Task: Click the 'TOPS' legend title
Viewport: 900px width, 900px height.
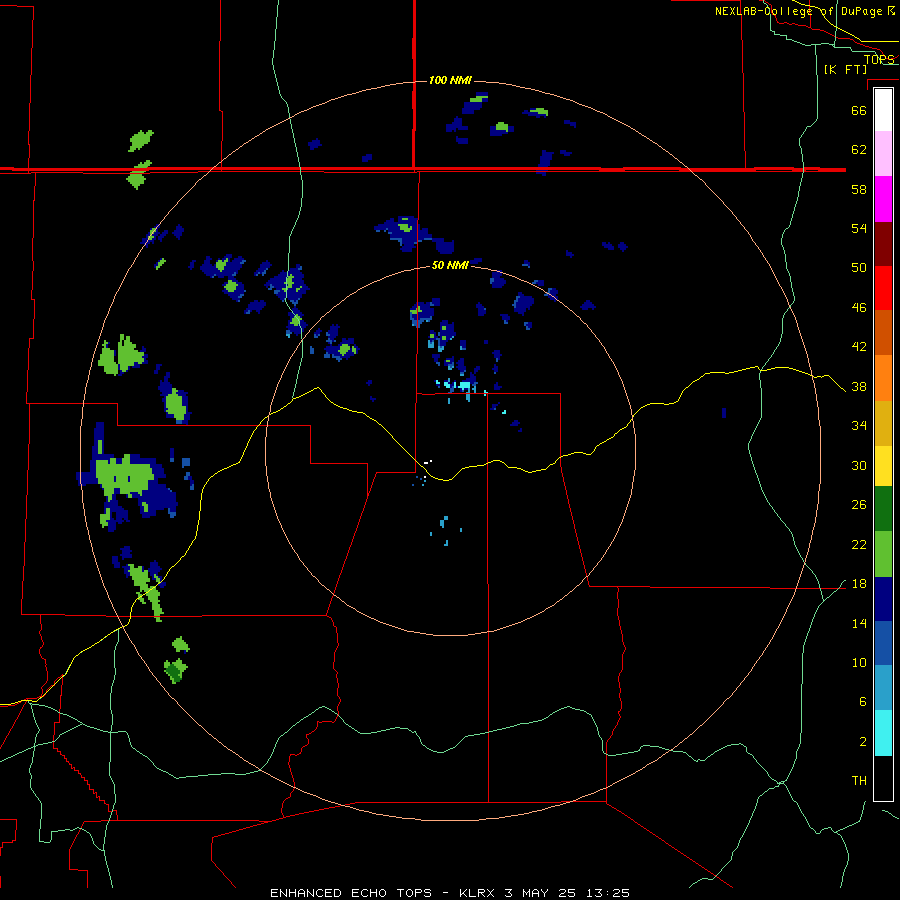Action: (879, 60)
